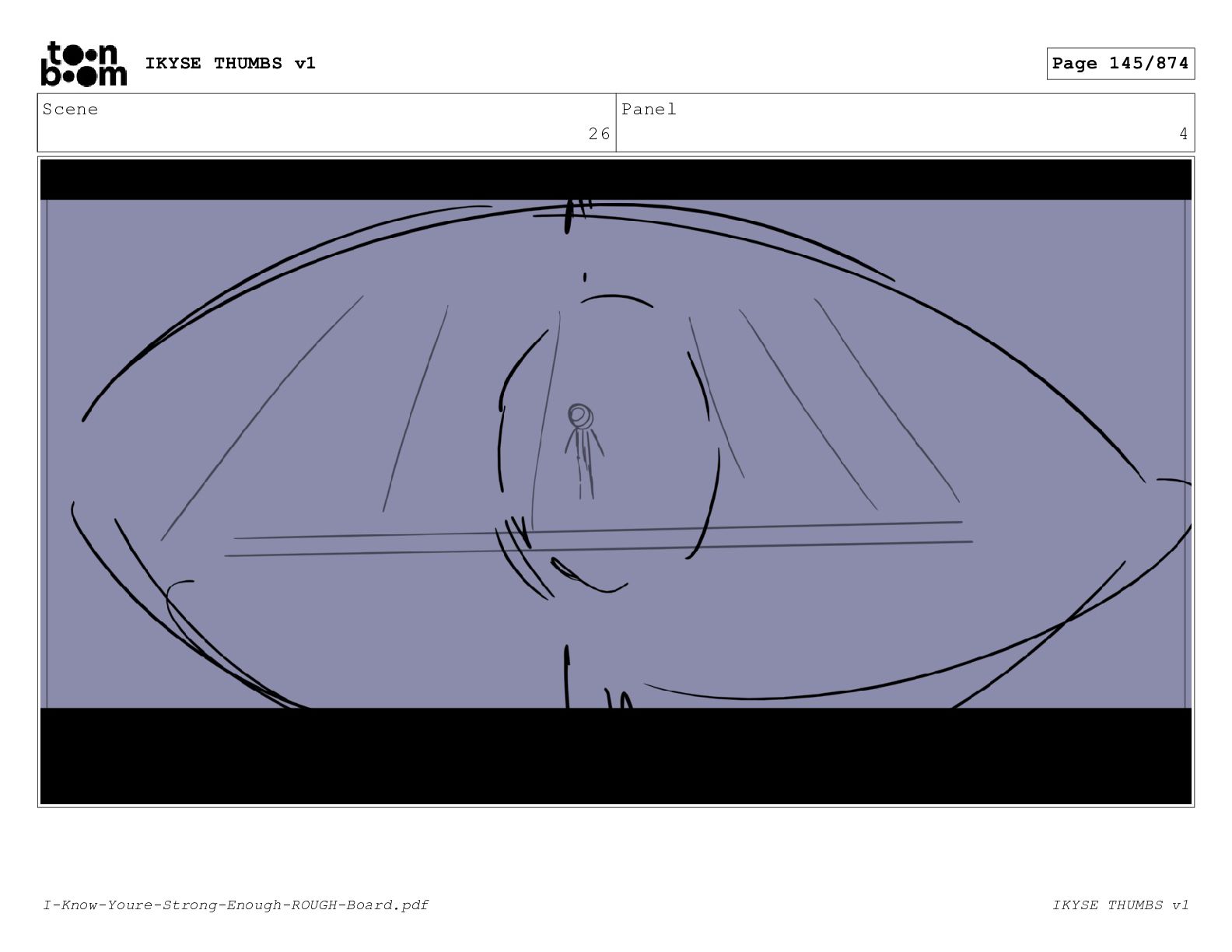Viewport: 1232px width, 952px height.
Task: Click the Page 145/874 indicator
Action: [x=1120, y=64]
